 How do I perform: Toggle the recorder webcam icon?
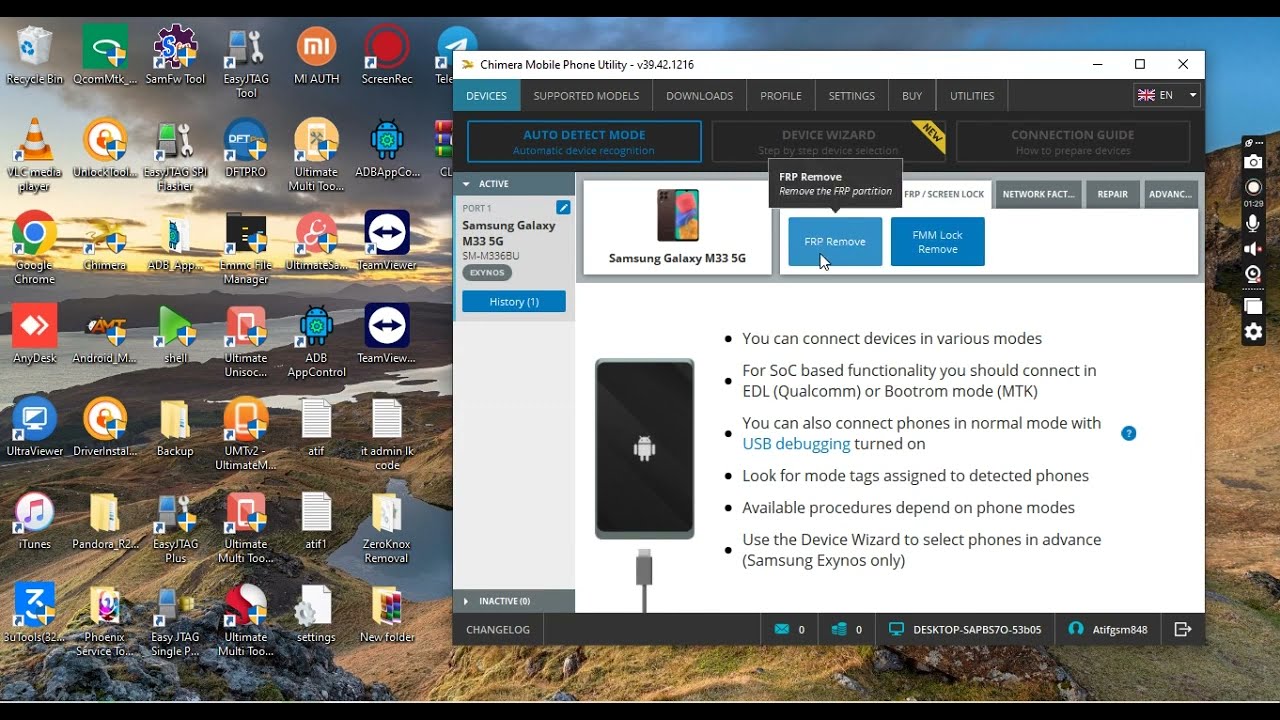(x=1253, y=274)
